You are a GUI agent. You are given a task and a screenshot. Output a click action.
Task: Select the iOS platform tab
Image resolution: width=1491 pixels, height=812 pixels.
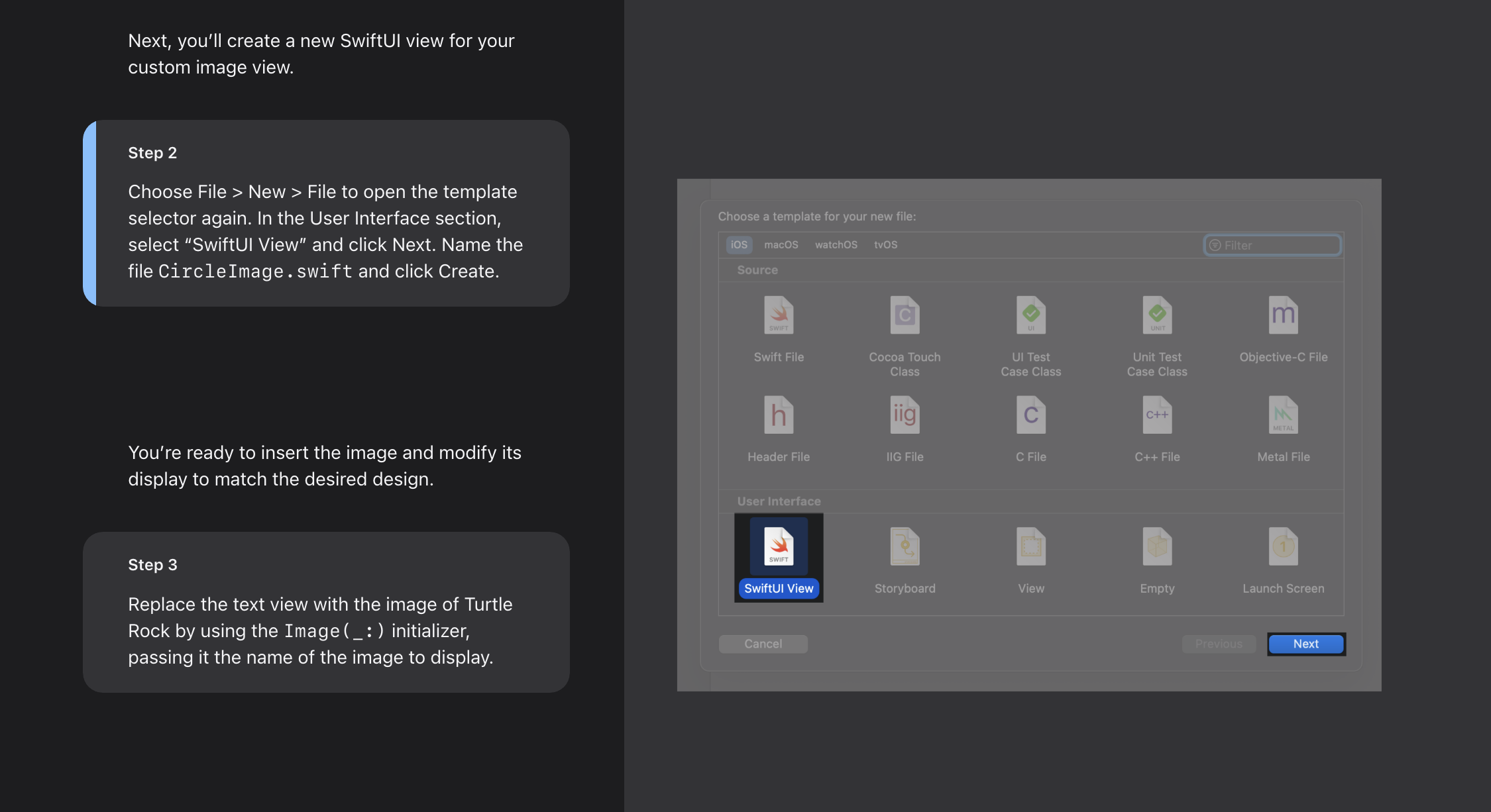[739, 245]
